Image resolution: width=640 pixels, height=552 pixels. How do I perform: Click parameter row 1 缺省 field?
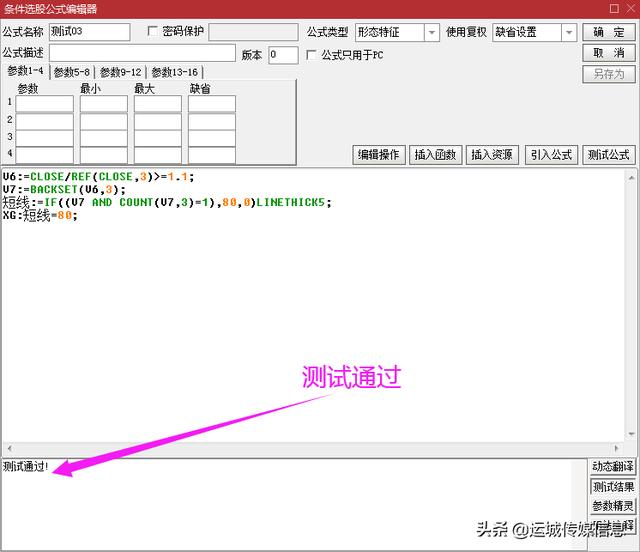pyautogui.click(x=212, y=104)
